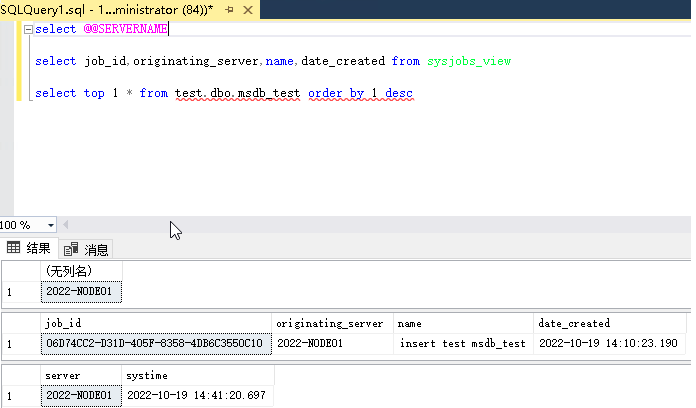Click the date_created column header
This screenshot has width=696, height=408.
tap(609, 323)
